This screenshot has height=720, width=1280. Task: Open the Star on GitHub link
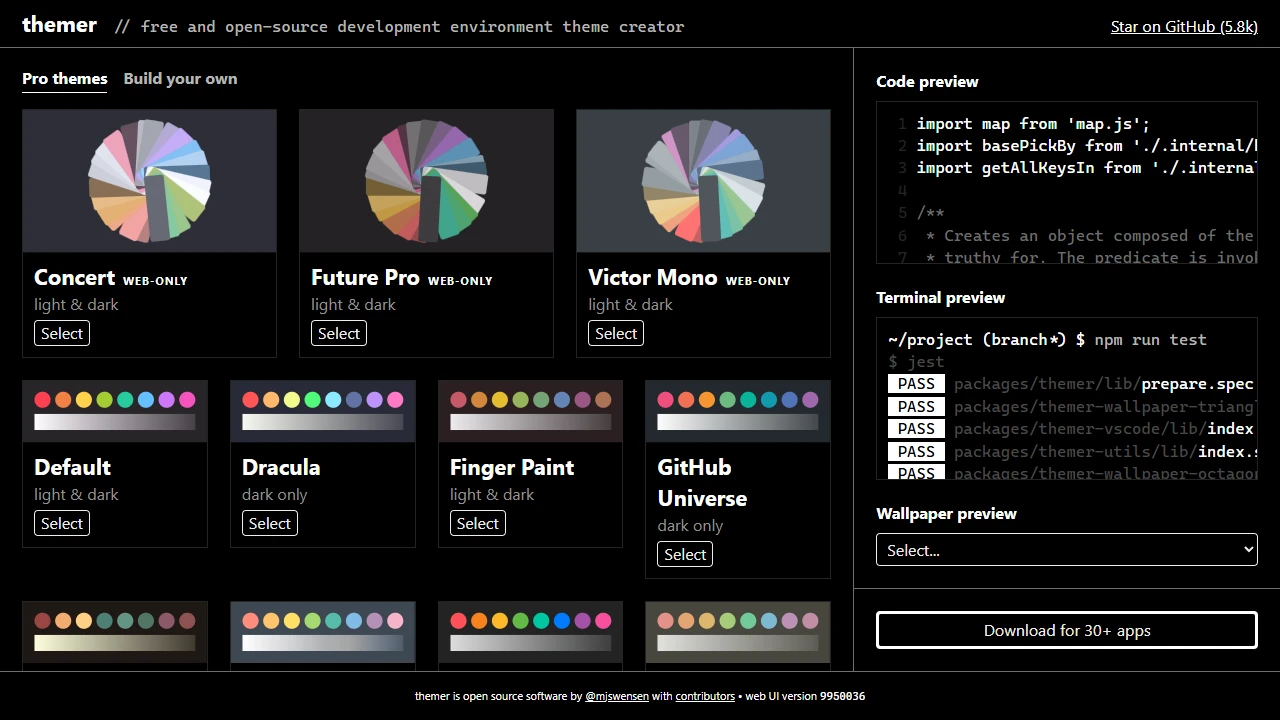1184,27
